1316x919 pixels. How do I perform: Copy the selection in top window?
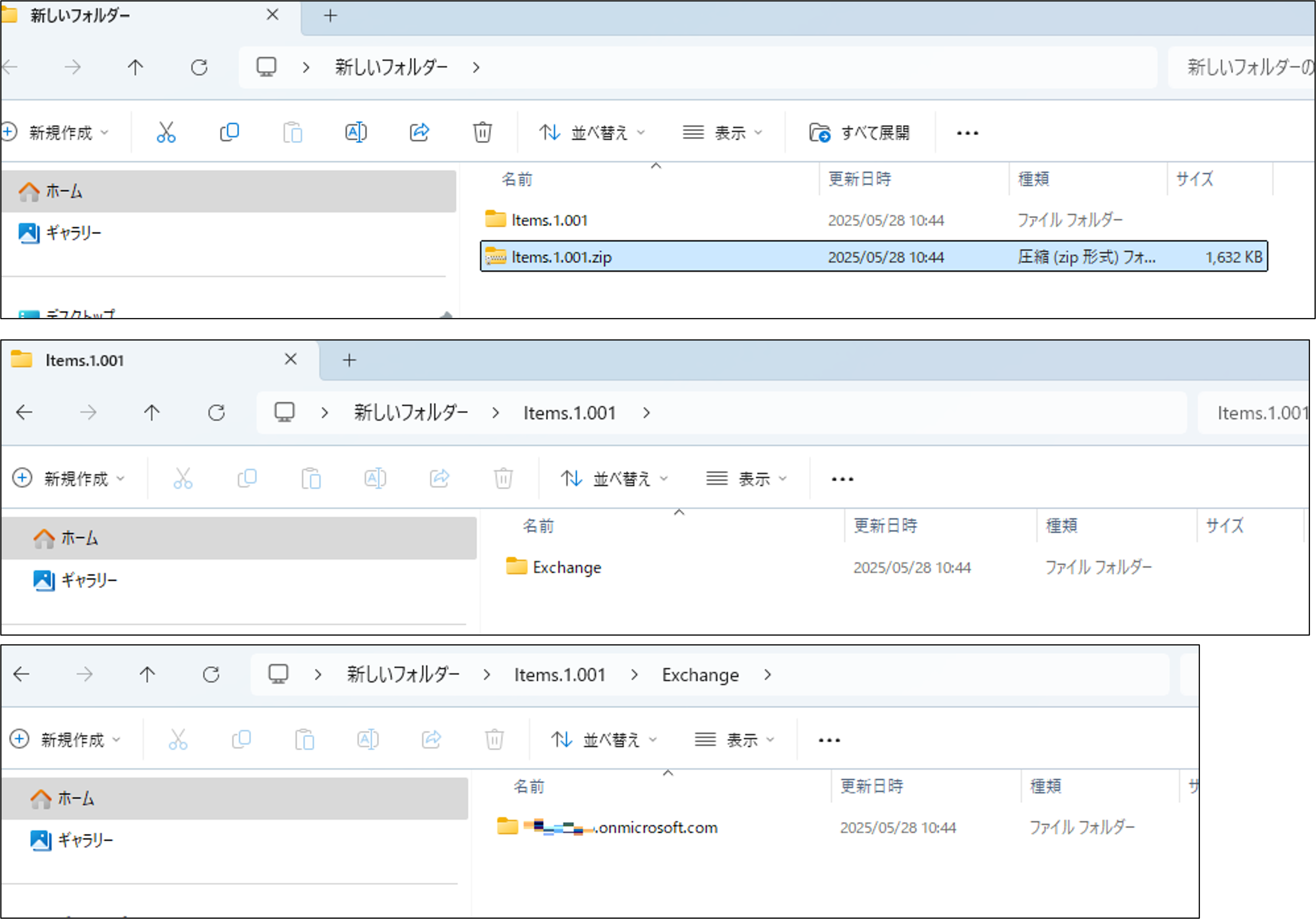tap(229, 132)
